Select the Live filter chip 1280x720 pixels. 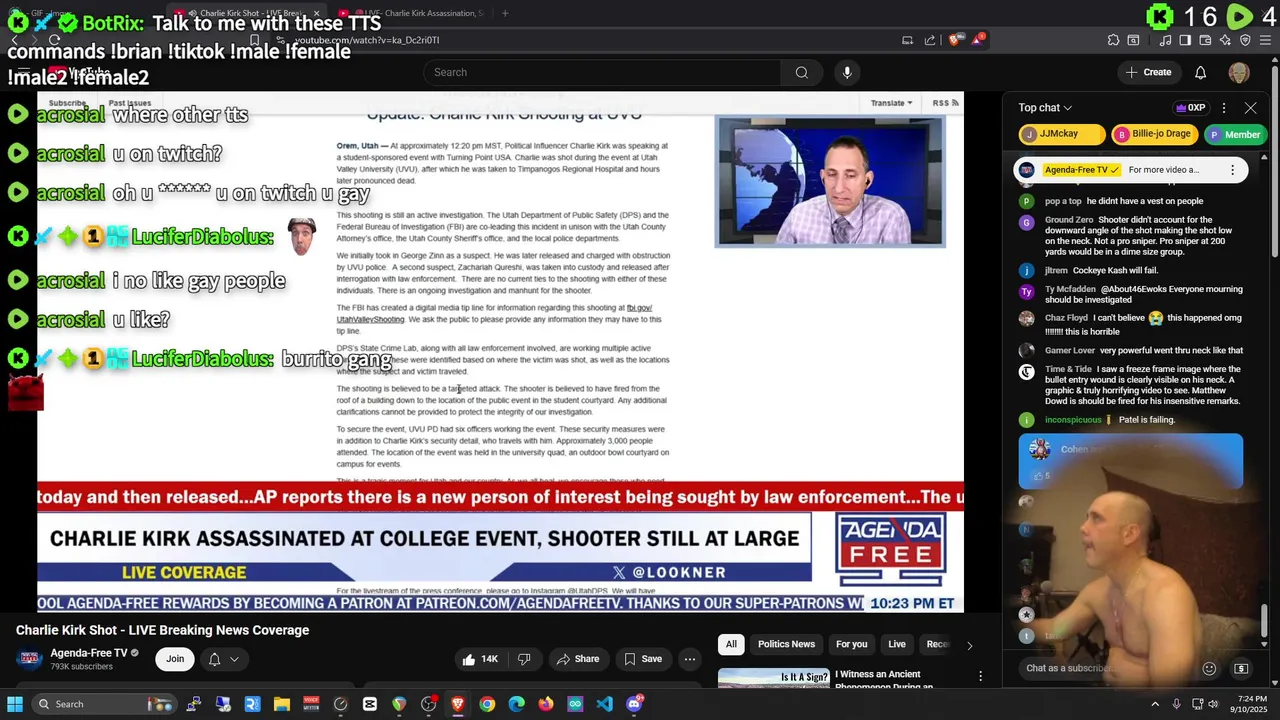point(897,644)
